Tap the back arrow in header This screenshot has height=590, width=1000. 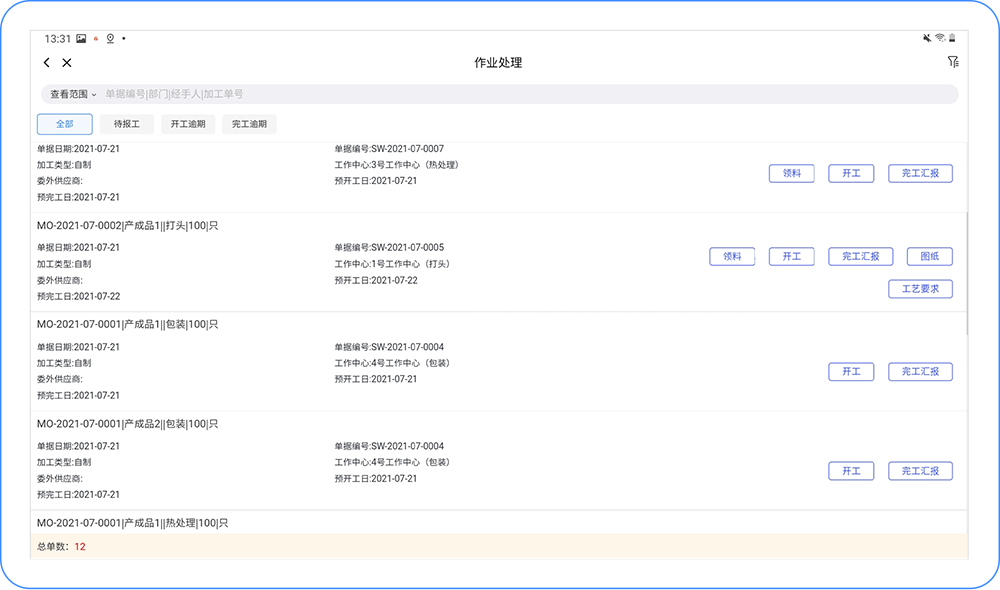47,63
